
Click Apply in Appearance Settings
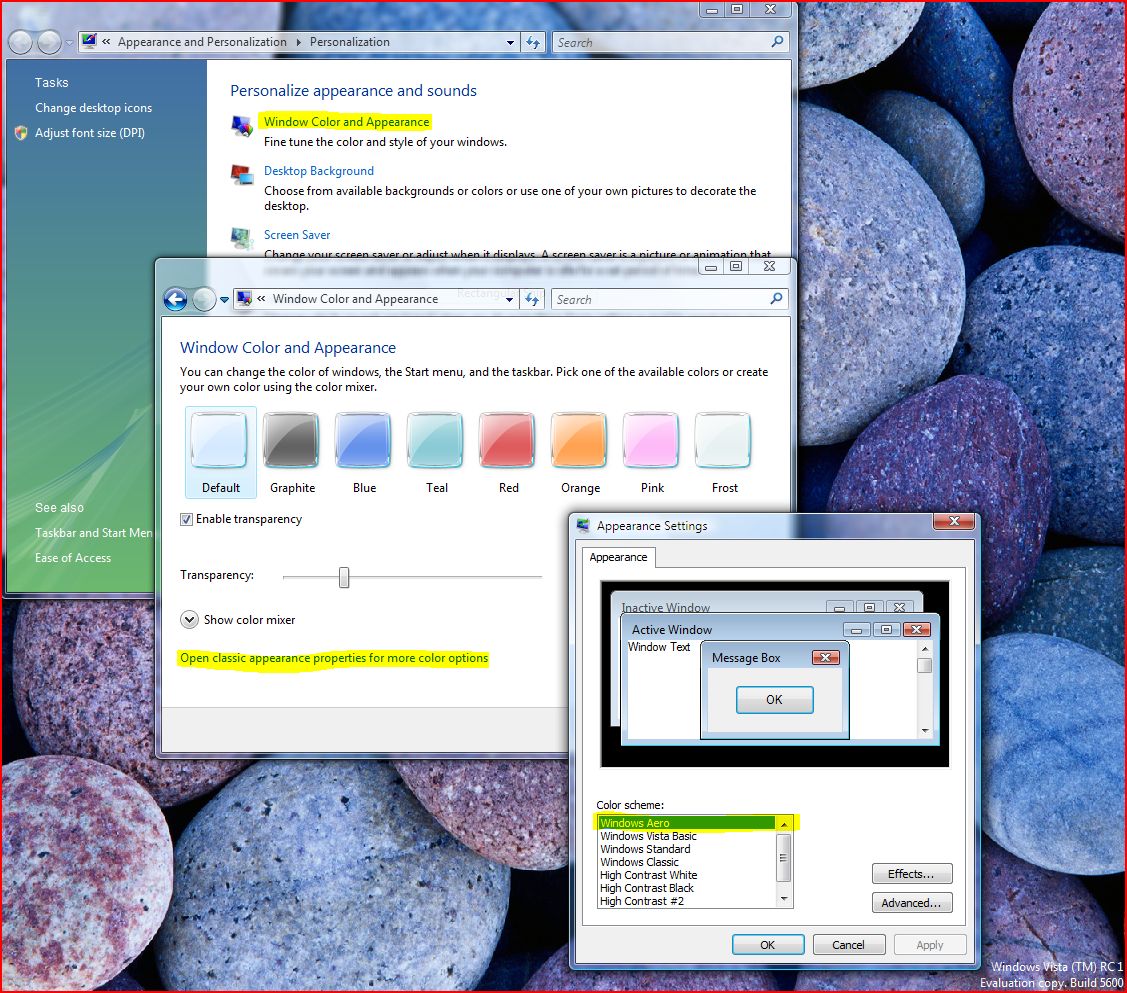tap(929, 944)
